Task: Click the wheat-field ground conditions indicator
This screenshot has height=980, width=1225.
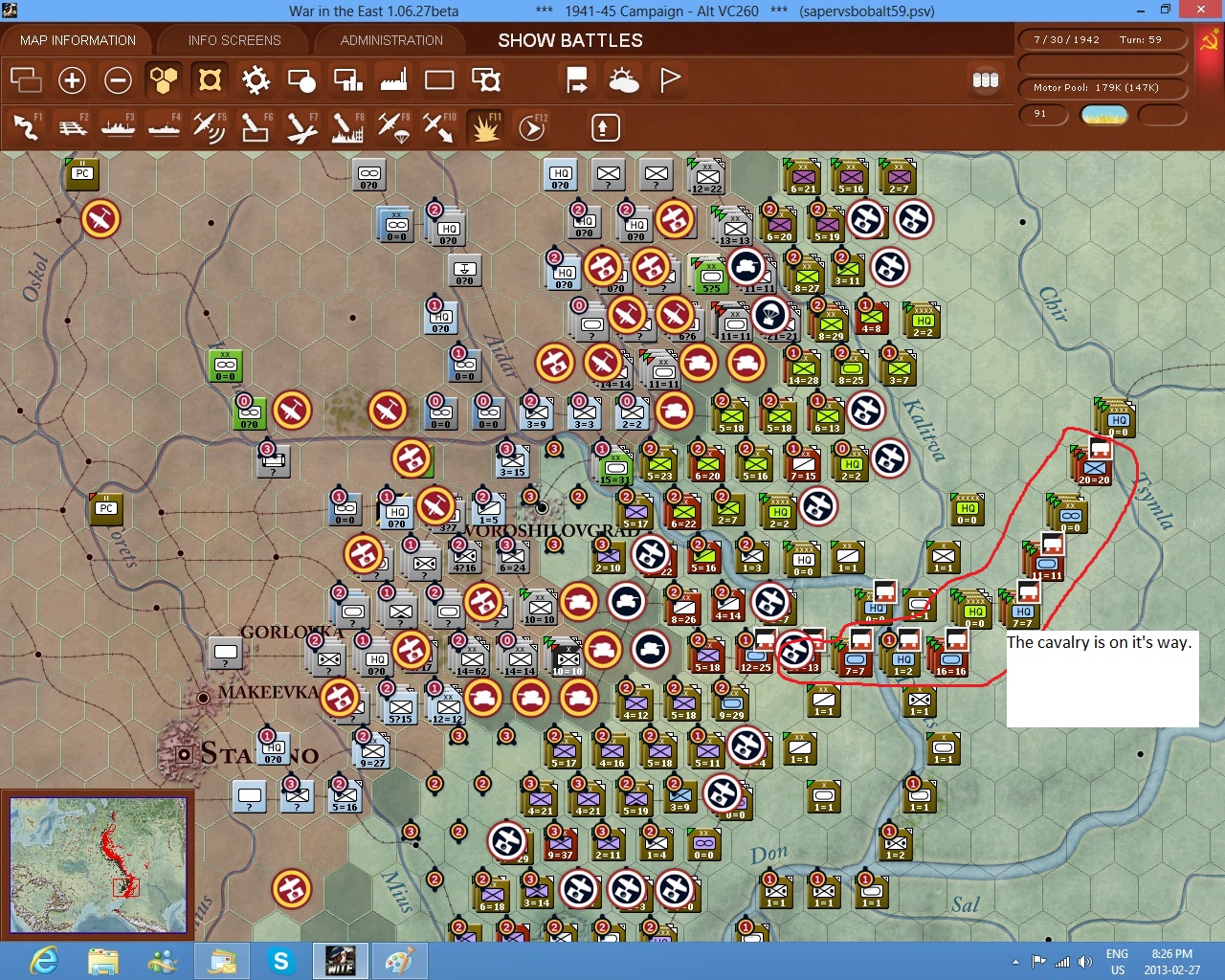Action: point(1103,115)
